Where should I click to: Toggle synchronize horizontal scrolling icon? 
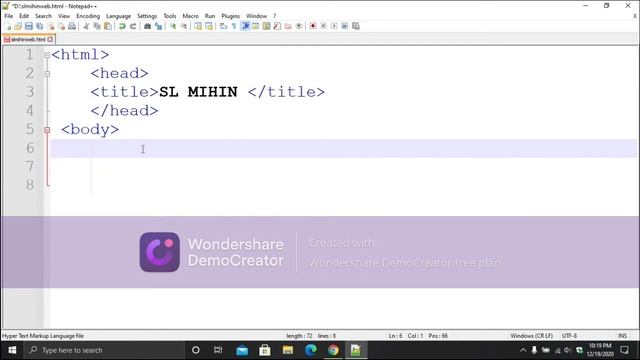[209, 26]
